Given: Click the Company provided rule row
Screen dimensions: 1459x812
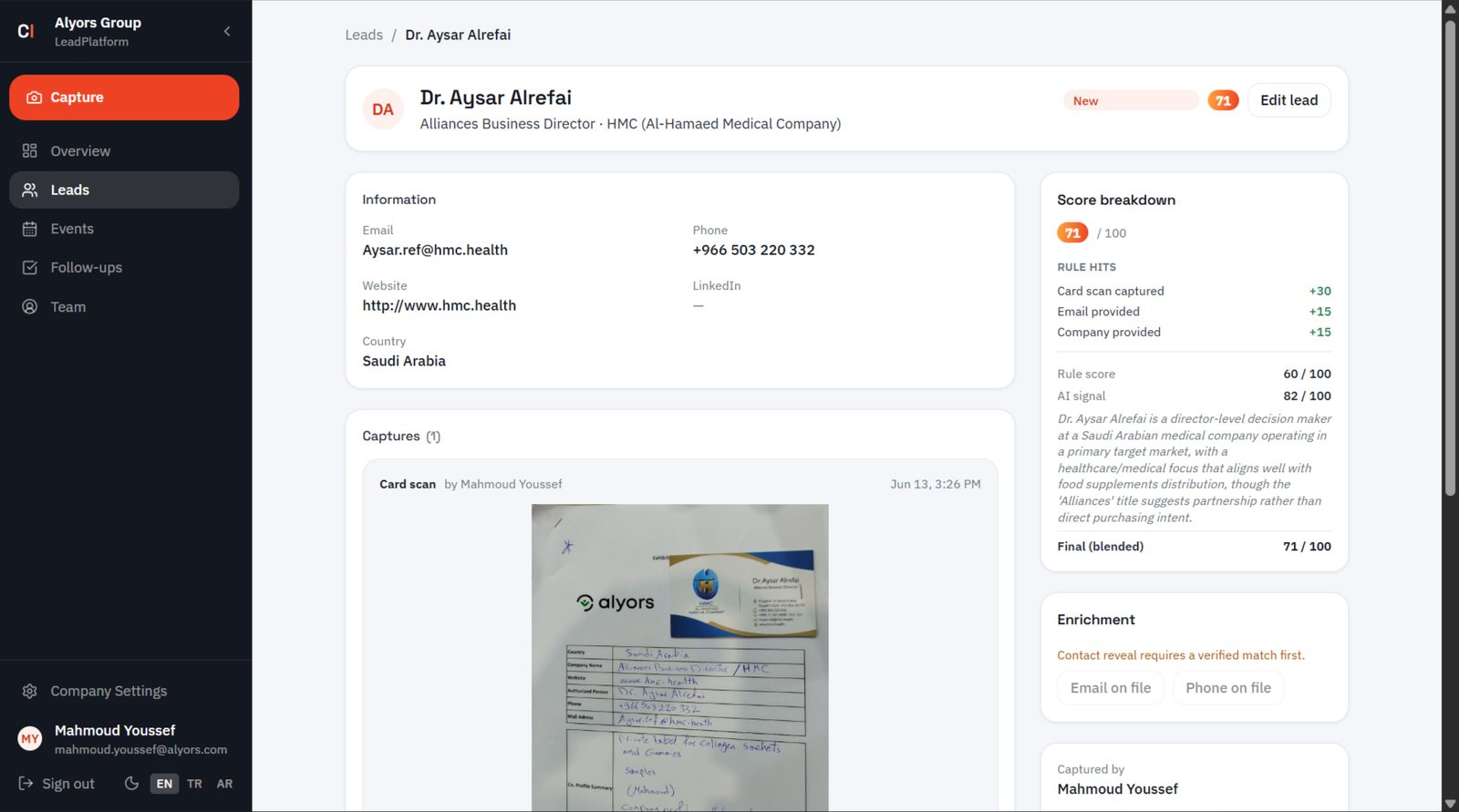Looking at the screenshot, I should click(x=1194, y=332).
